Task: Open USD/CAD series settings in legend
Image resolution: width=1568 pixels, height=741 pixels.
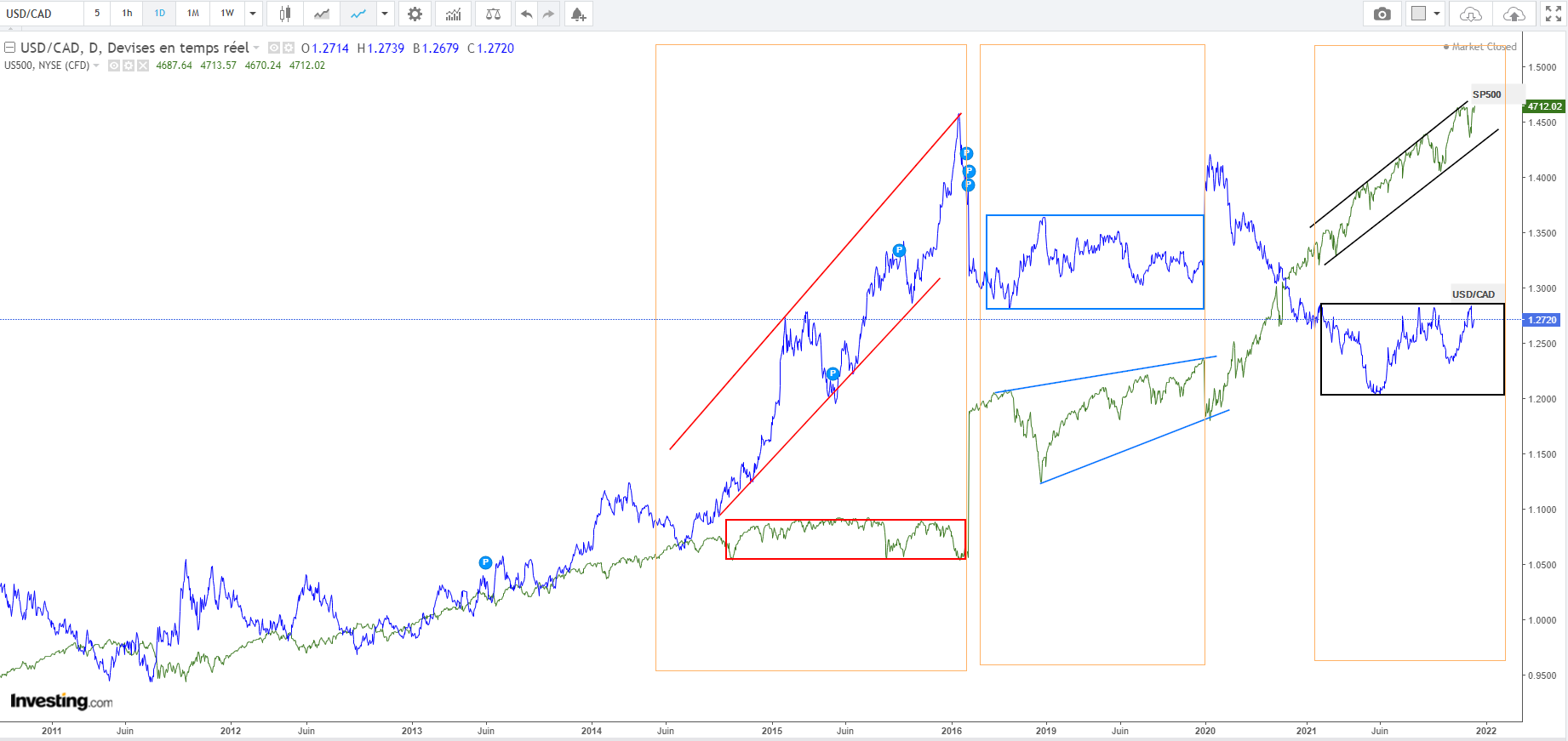Action: pyautogui.click(x=288, y=48)
